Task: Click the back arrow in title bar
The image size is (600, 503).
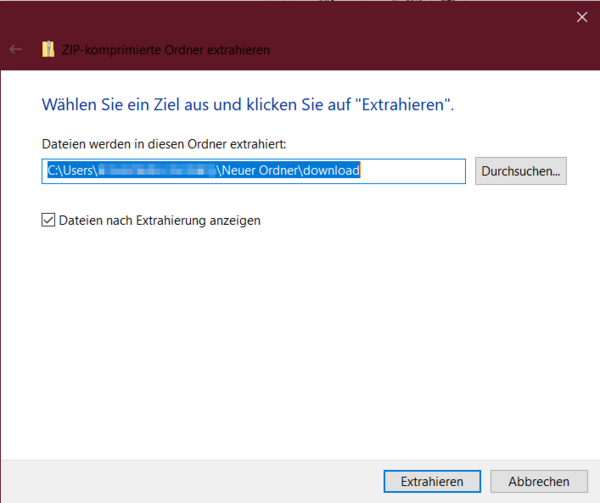Action: pyautogui.click(x=16, y=49)
